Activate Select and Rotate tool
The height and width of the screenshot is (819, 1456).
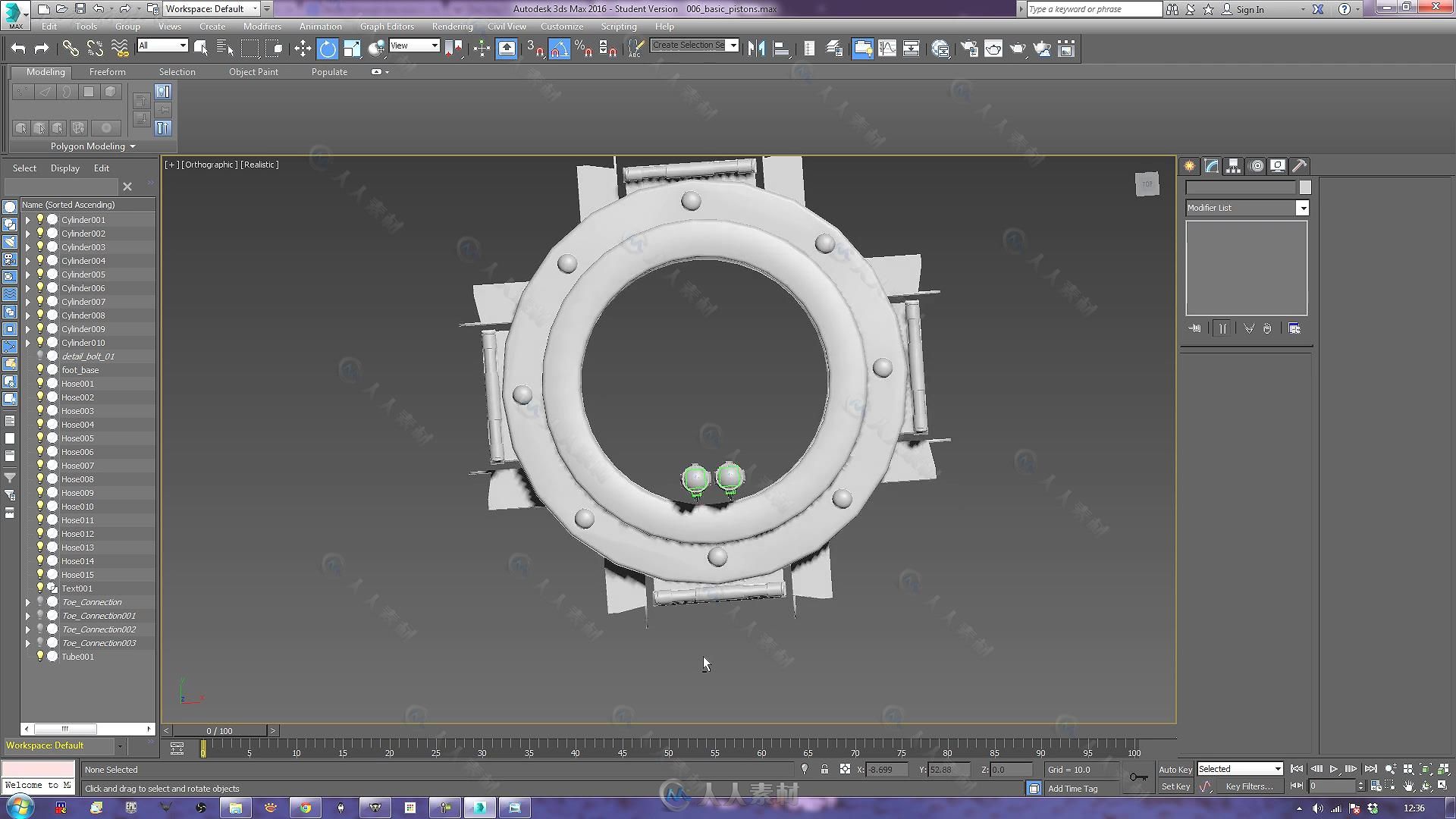click(x=327, y=49)
